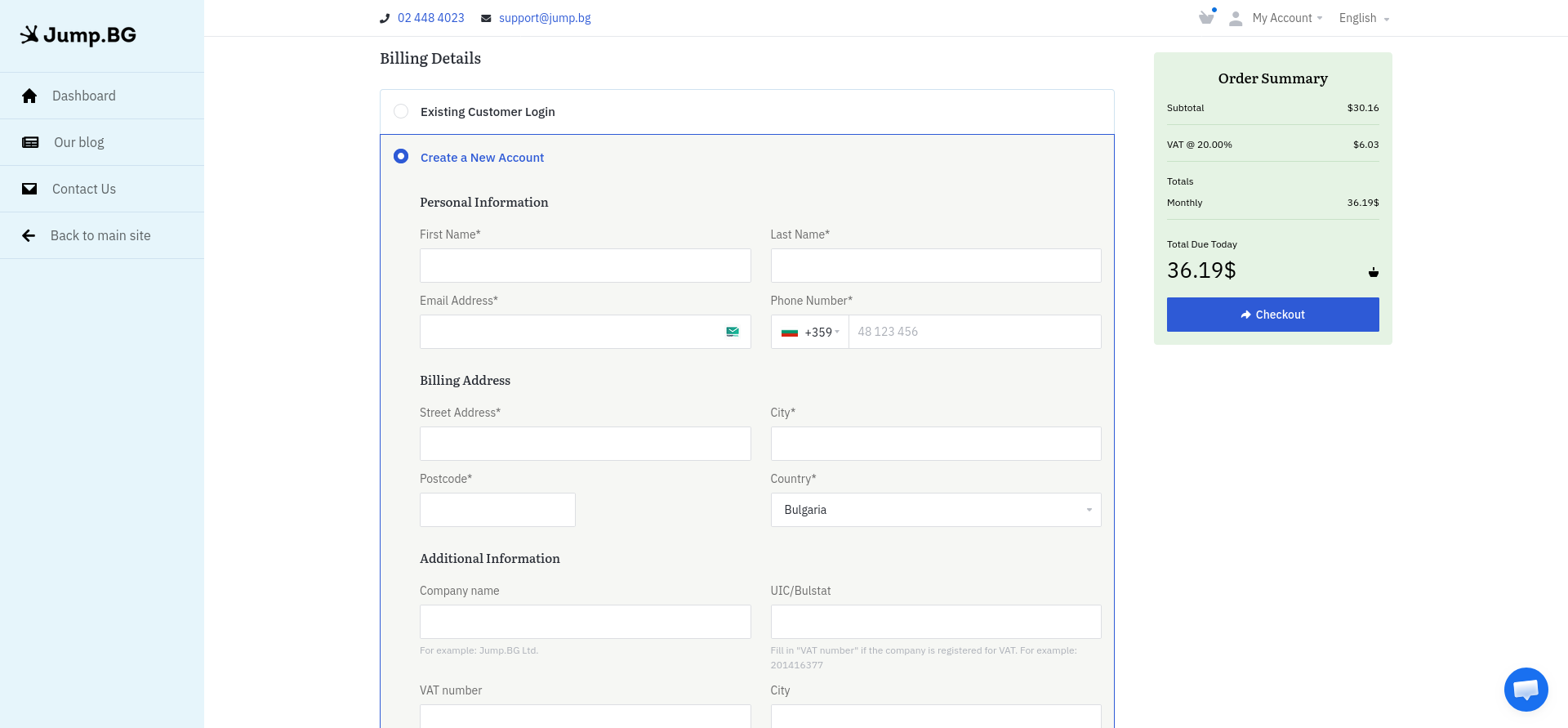
Task: Open the shopping basket icon in header
Action: pyautogui.click(x=1206, y=17)
